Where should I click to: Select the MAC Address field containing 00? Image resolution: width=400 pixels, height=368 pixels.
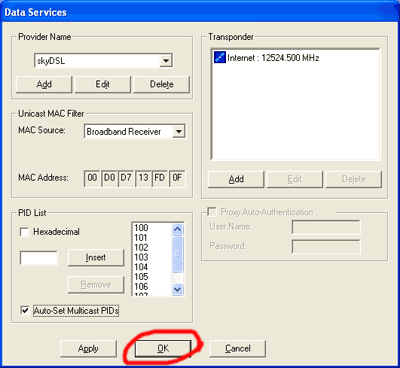[x=92, y=179]
